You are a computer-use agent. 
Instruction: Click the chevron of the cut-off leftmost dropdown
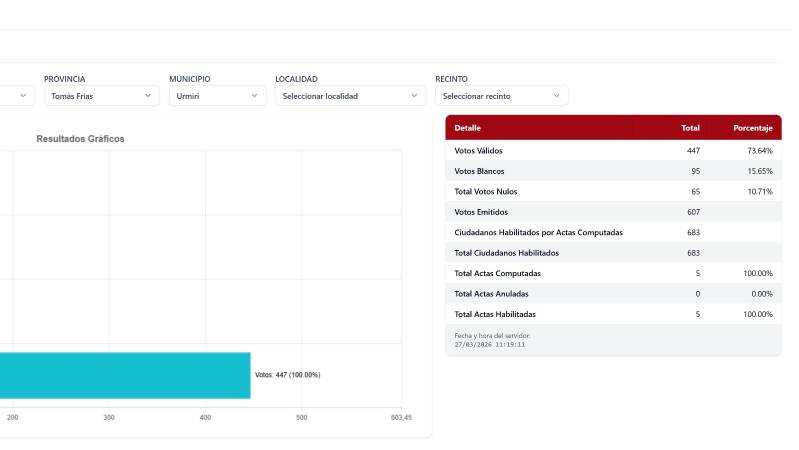[x=22, y=96]
